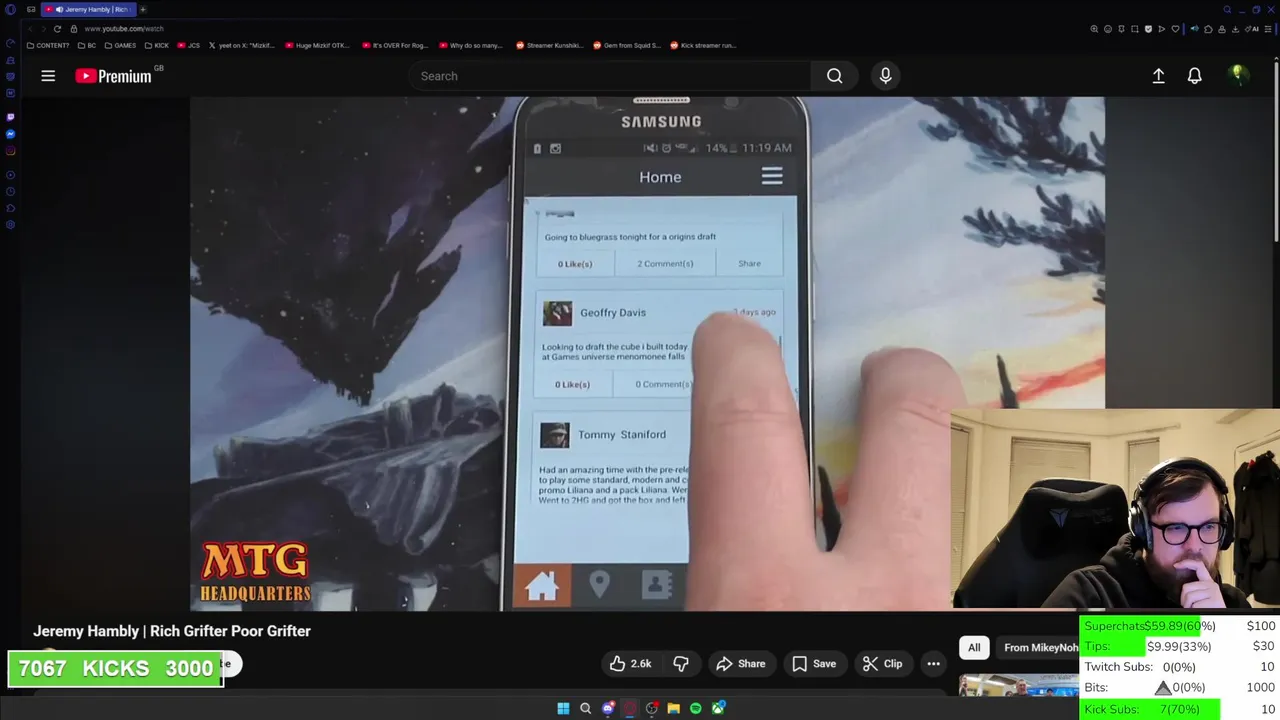This screenshot has width=1280, height=720.
Task: Open Opera GX from the taskbar
Action: coord(629,708)
